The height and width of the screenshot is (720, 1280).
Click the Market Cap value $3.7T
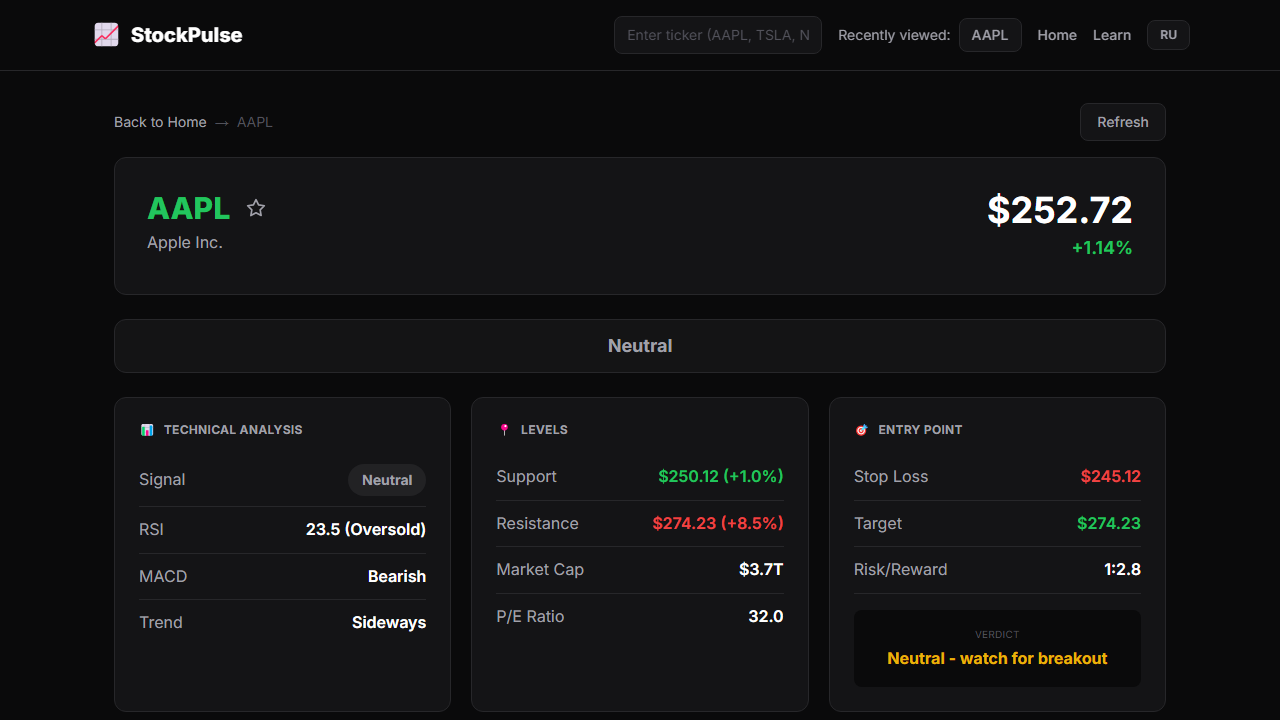pos(761,569)
